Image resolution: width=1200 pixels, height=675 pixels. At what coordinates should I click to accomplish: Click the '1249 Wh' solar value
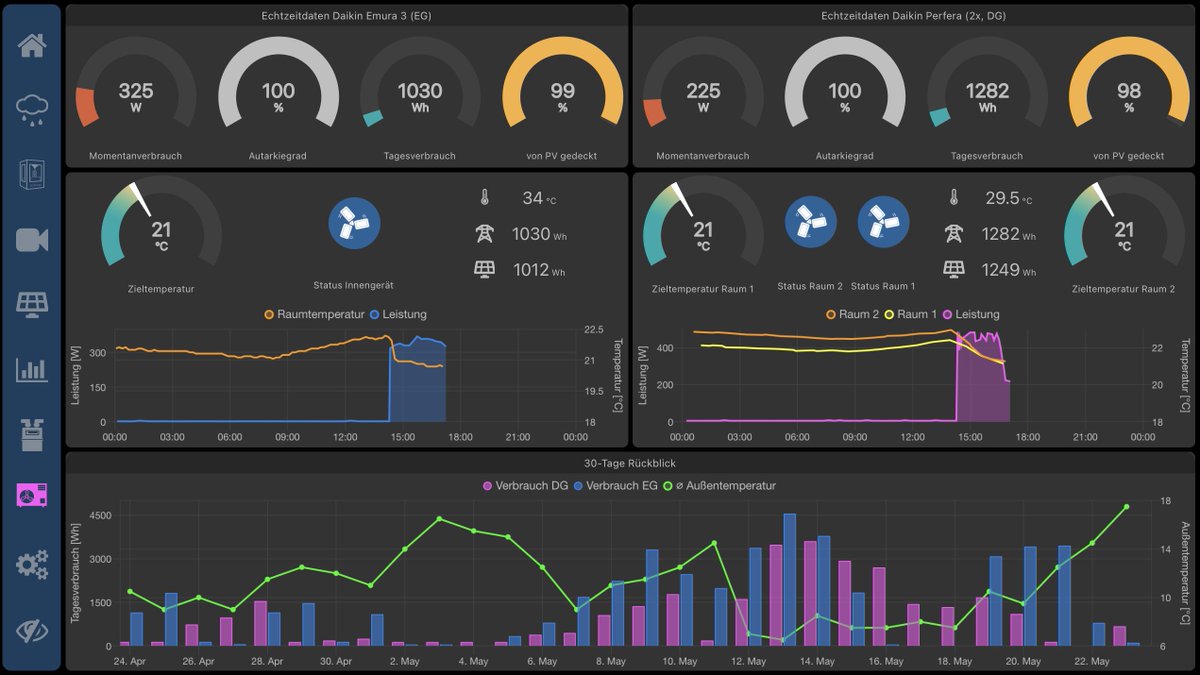point(1010,269)
